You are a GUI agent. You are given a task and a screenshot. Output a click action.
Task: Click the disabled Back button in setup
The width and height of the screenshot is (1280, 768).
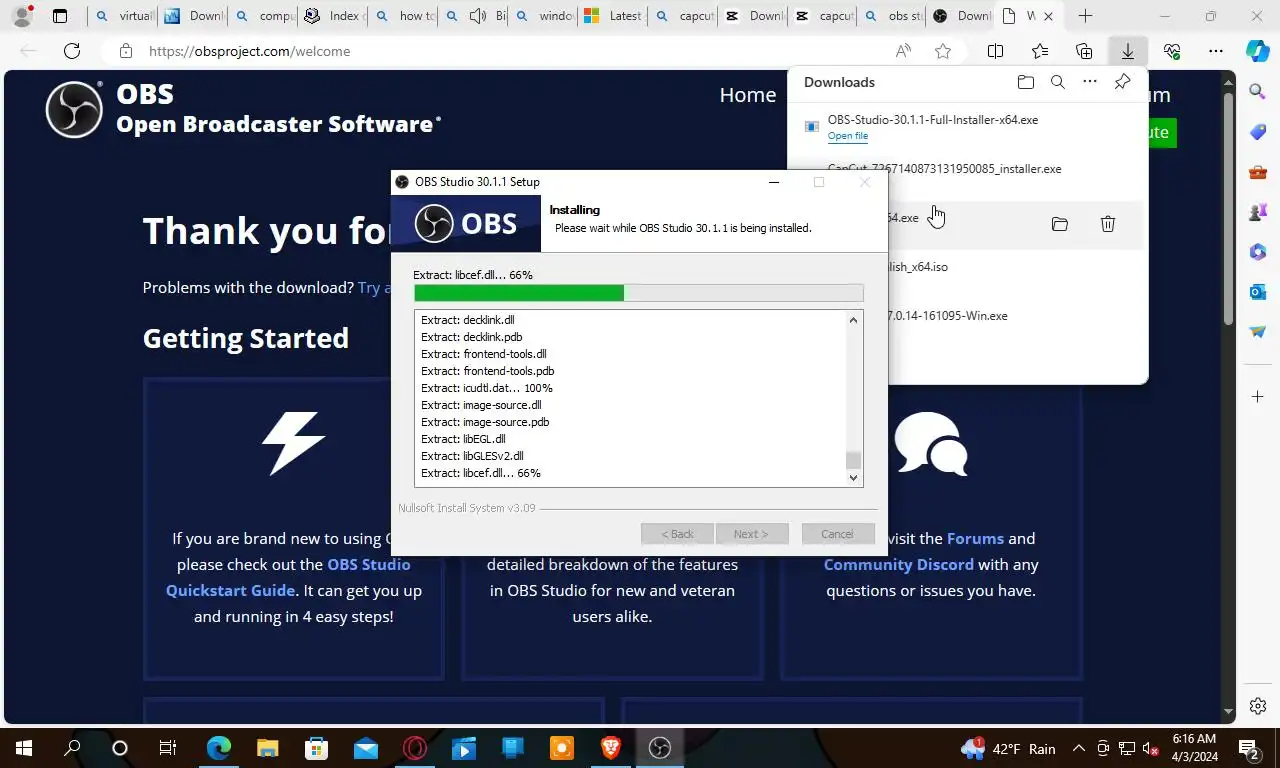click(x=677, y=534)
